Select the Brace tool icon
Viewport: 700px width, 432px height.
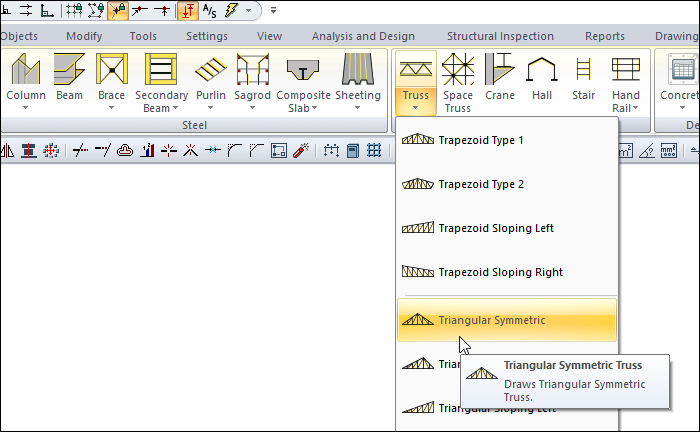pos(112,69)
